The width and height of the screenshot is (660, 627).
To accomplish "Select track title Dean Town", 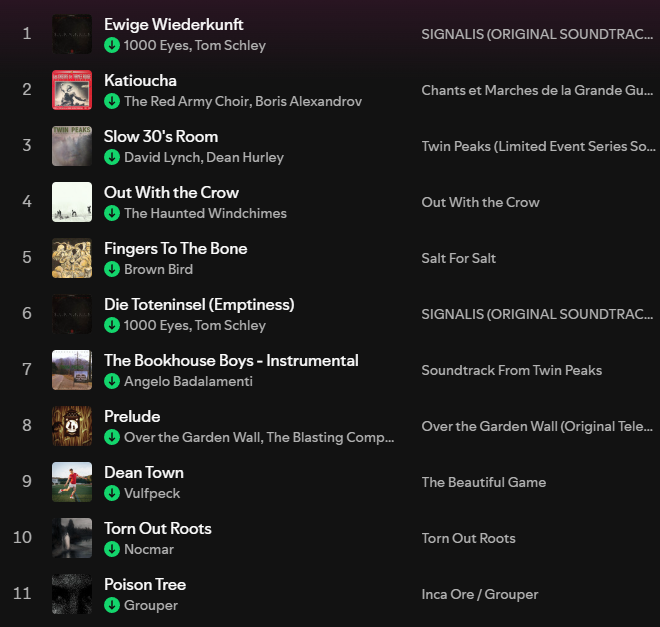I will [144, 472].
